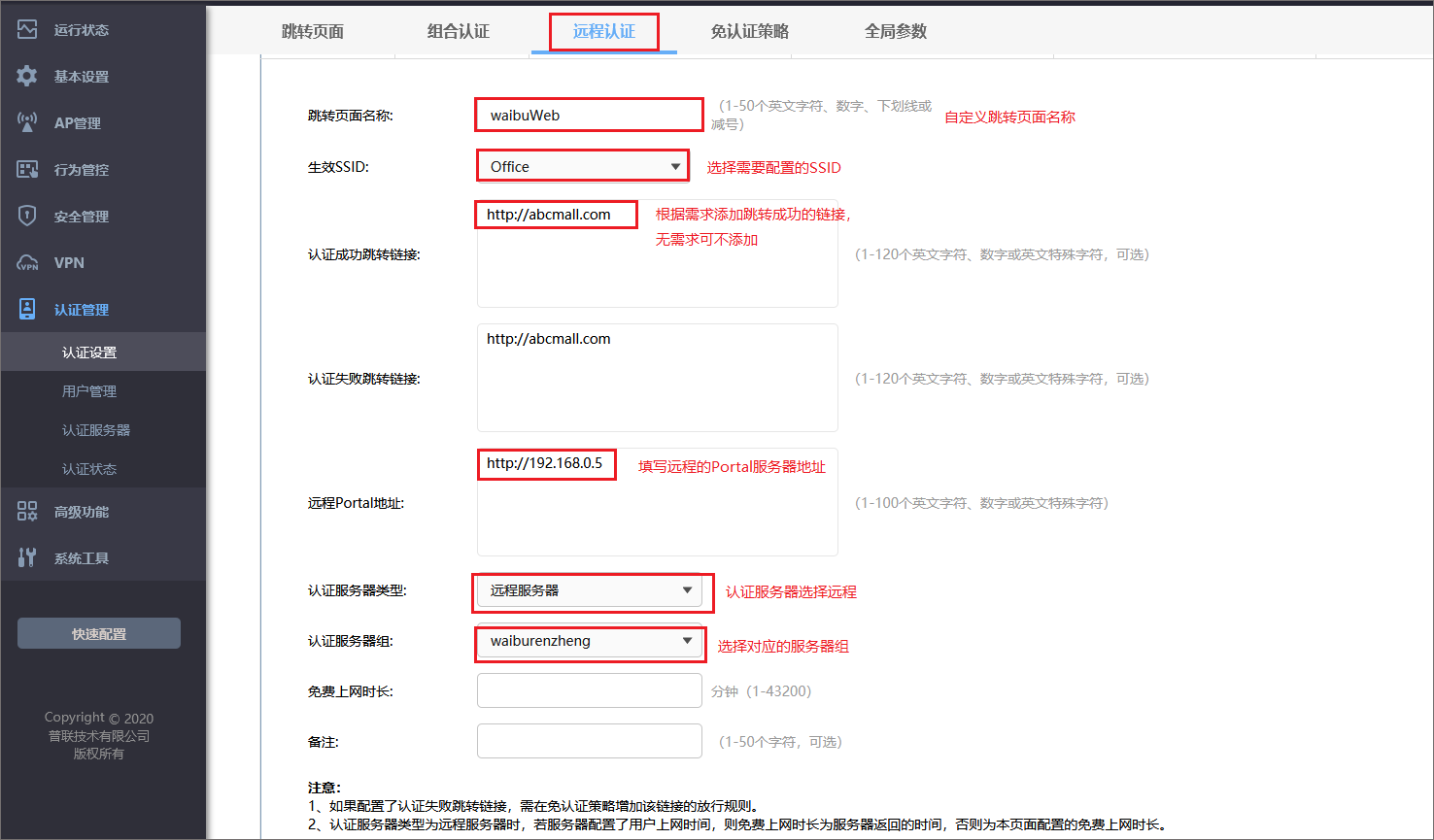Click the 快速配置 quick setup button

(98, 632)
